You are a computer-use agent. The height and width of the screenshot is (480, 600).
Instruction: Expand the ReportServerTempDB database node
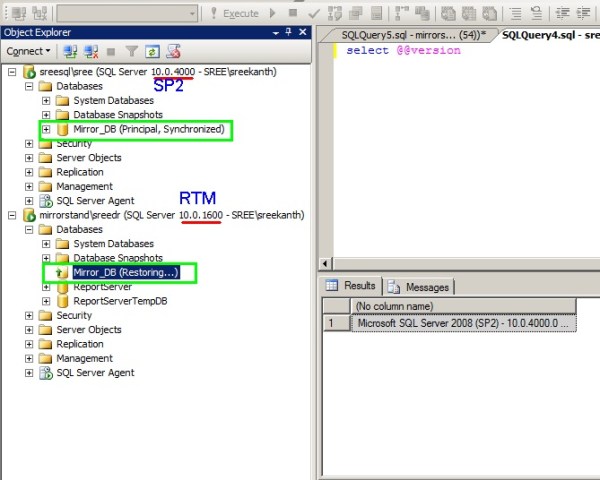[46, 301]
